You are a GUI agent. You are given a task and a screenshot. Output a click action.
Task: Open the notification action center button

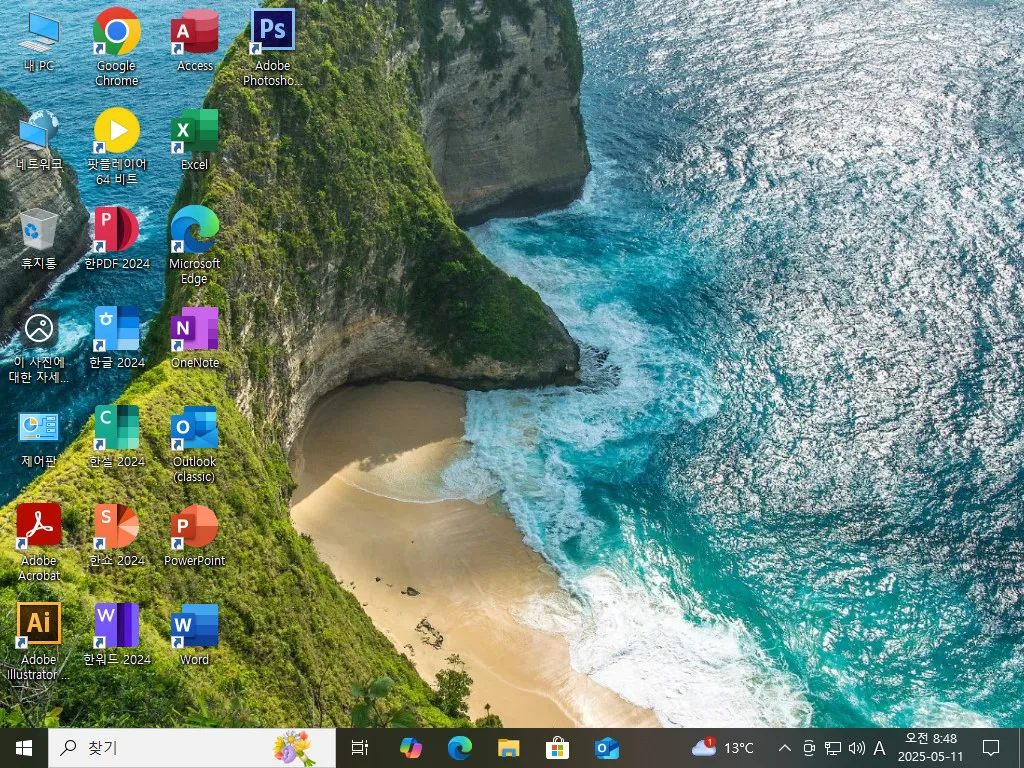click(x=991, y=747)
